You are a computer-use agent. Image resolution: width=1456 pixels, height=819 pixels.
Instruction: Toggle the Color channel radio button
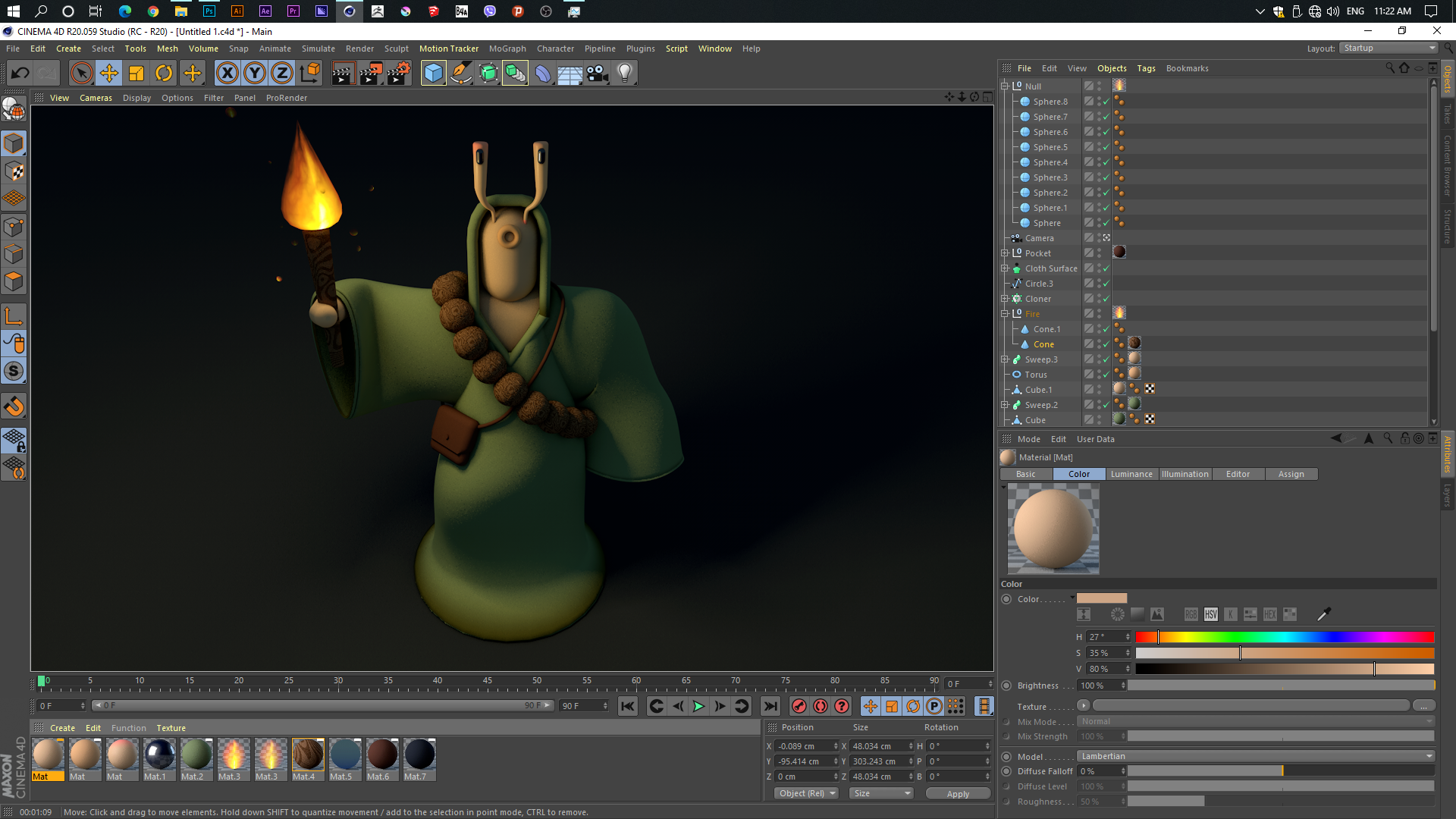pyautogui.click(x=1006, y=599)
